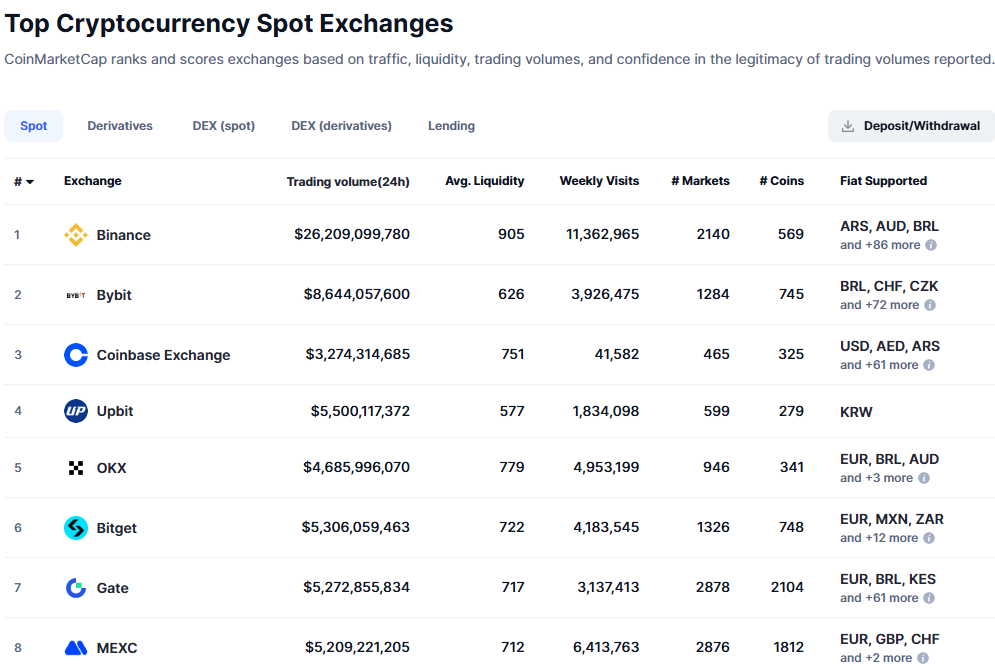The width and height of the screenshot is (995, 670).
Task: Click the Bybit logo icon
Action: point(76,295)
